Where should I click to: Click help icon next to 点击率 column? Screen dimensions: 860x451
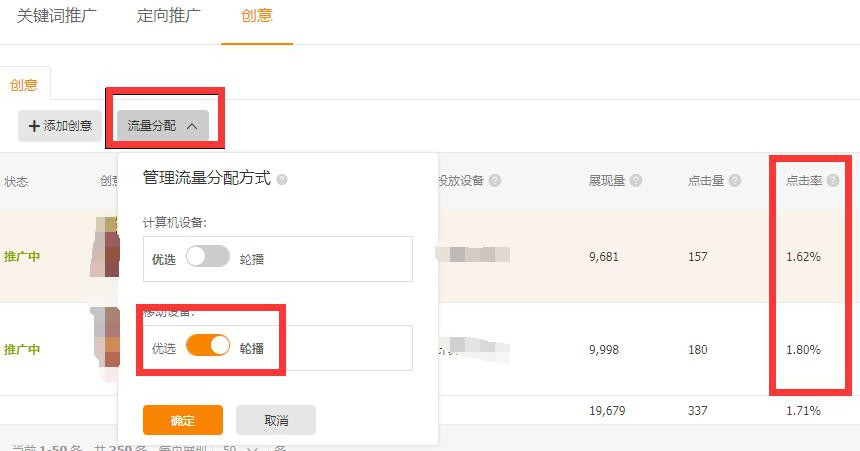coord(833,181)
